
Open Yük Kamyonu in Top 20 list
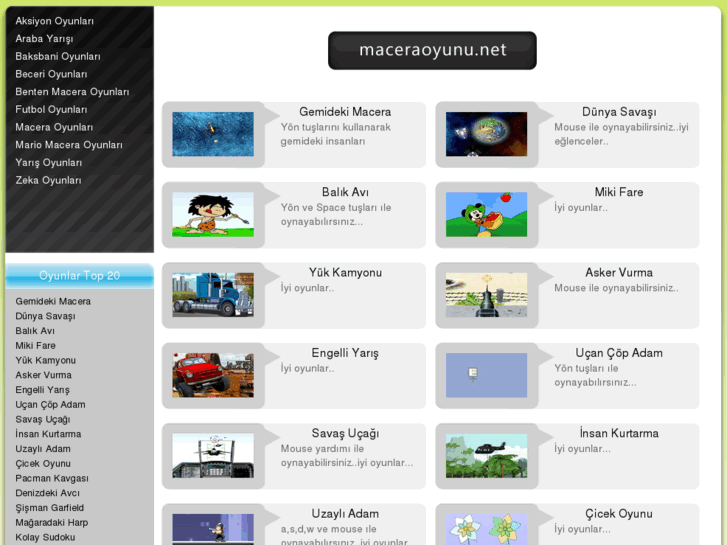tap(45, 360)
